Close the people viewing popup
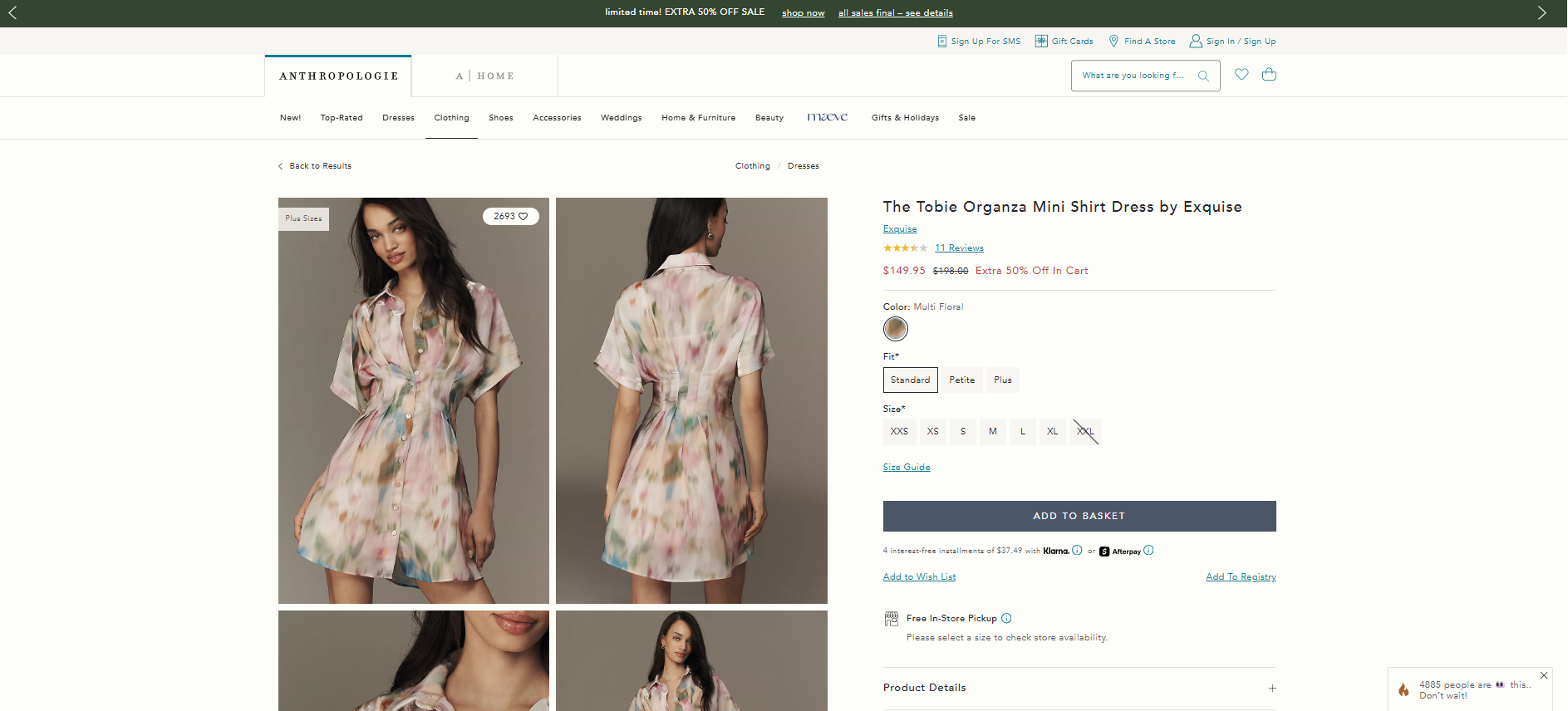This screenshot has width=1568, height=711. pos(1544,675)
